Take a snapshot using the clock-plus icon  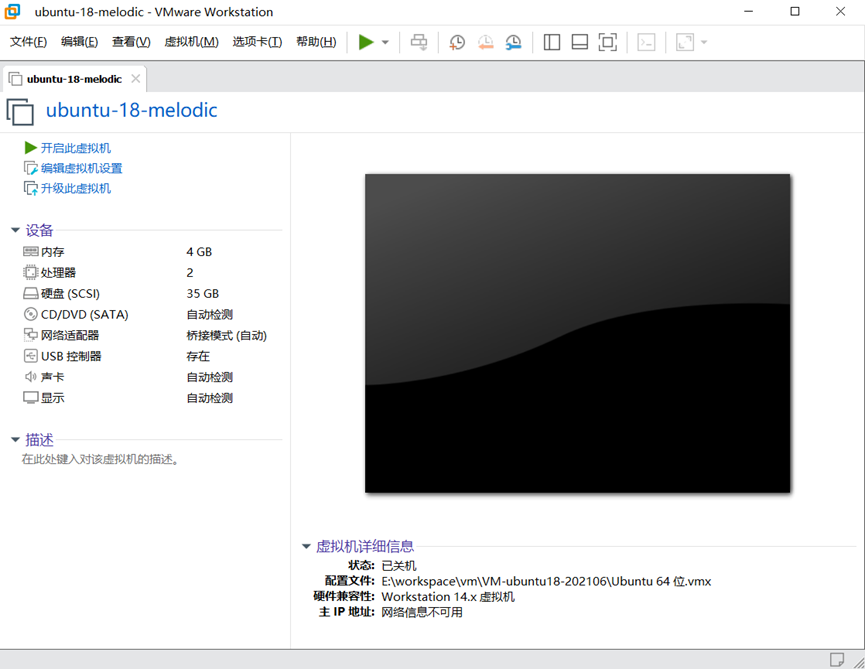(x=457, y=42)
